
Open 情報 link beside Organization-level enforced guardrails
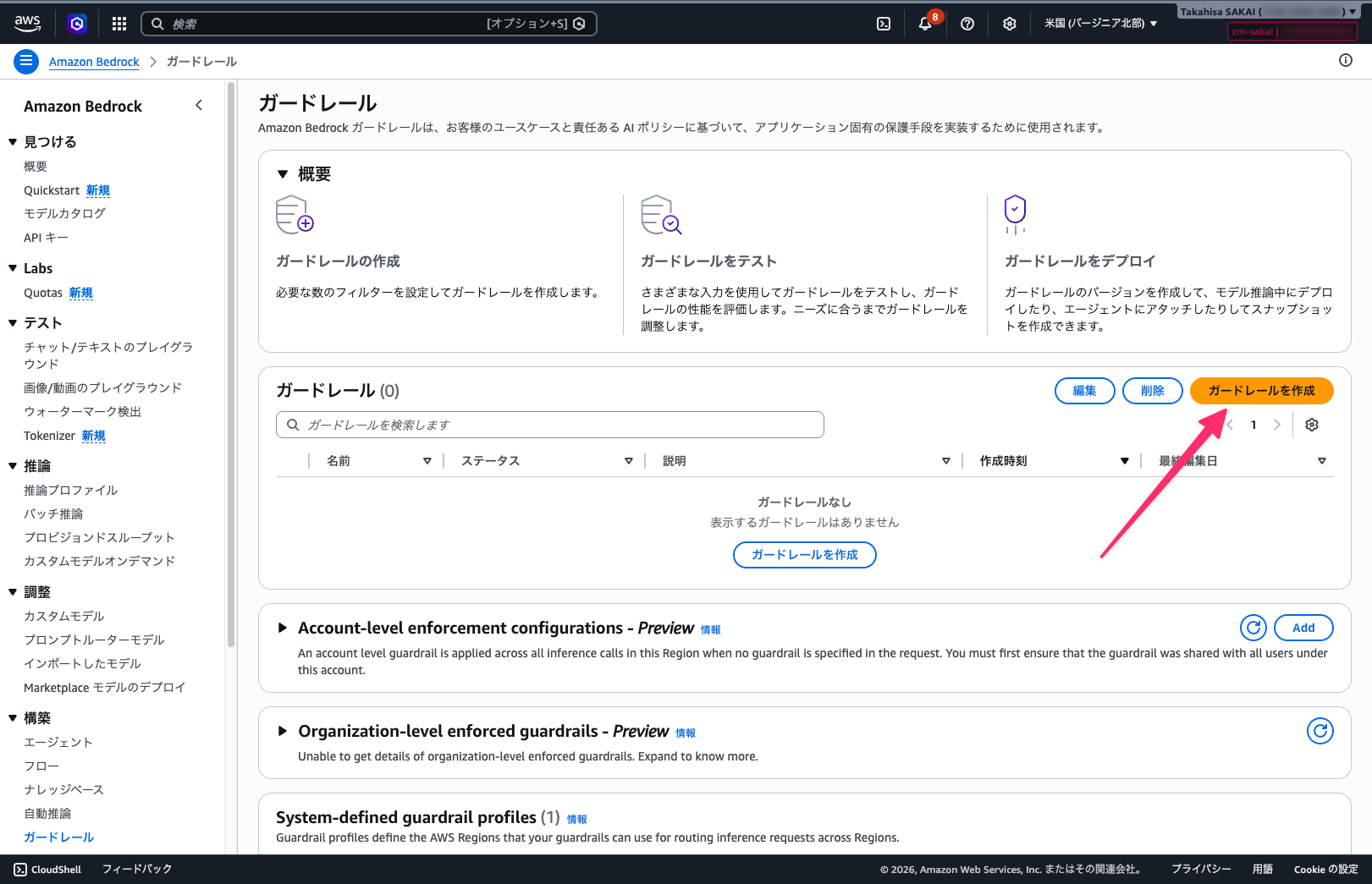(685, 733)
